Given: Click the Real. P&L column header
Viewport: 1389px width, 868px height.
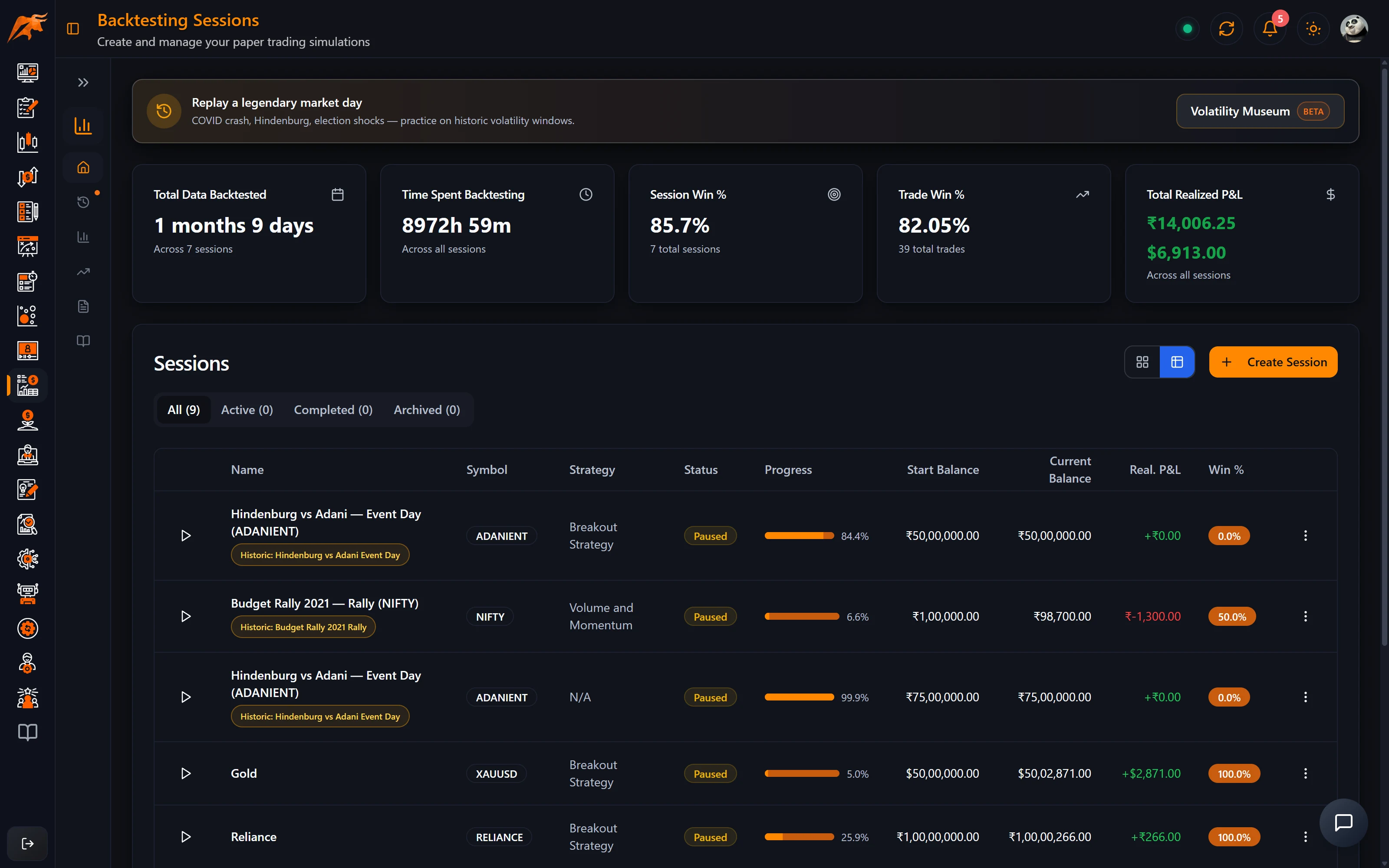Looking at the screenshot, I should [1155, 470].
